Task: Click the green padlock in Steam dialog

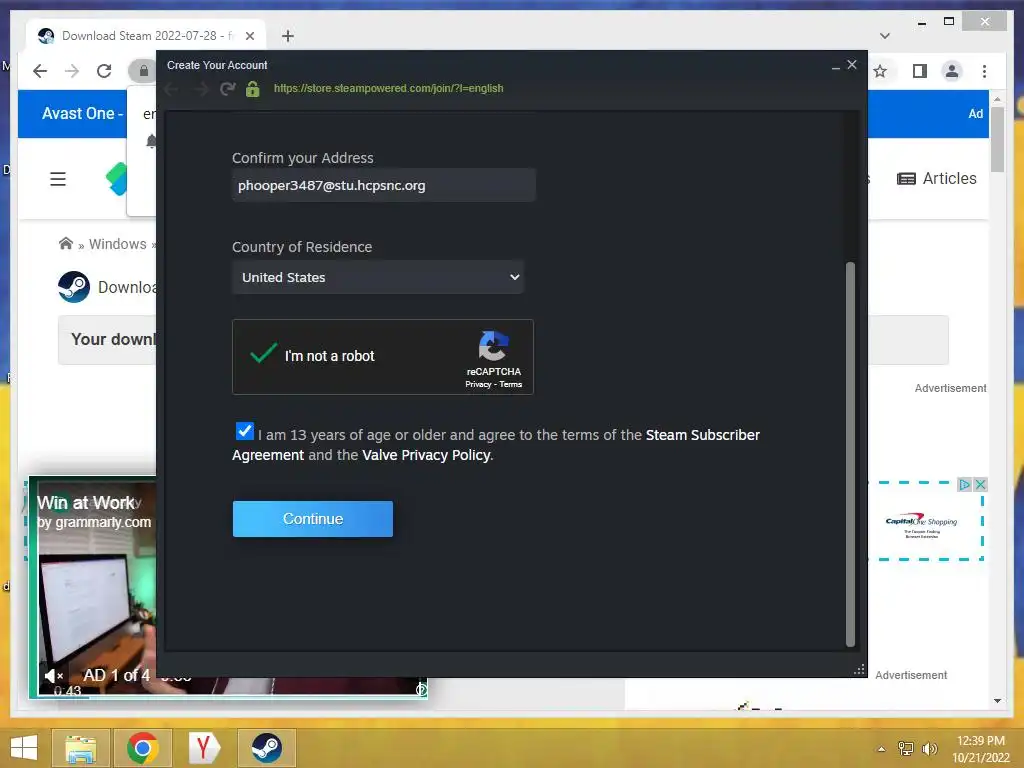Action: (x=253, y=89)
